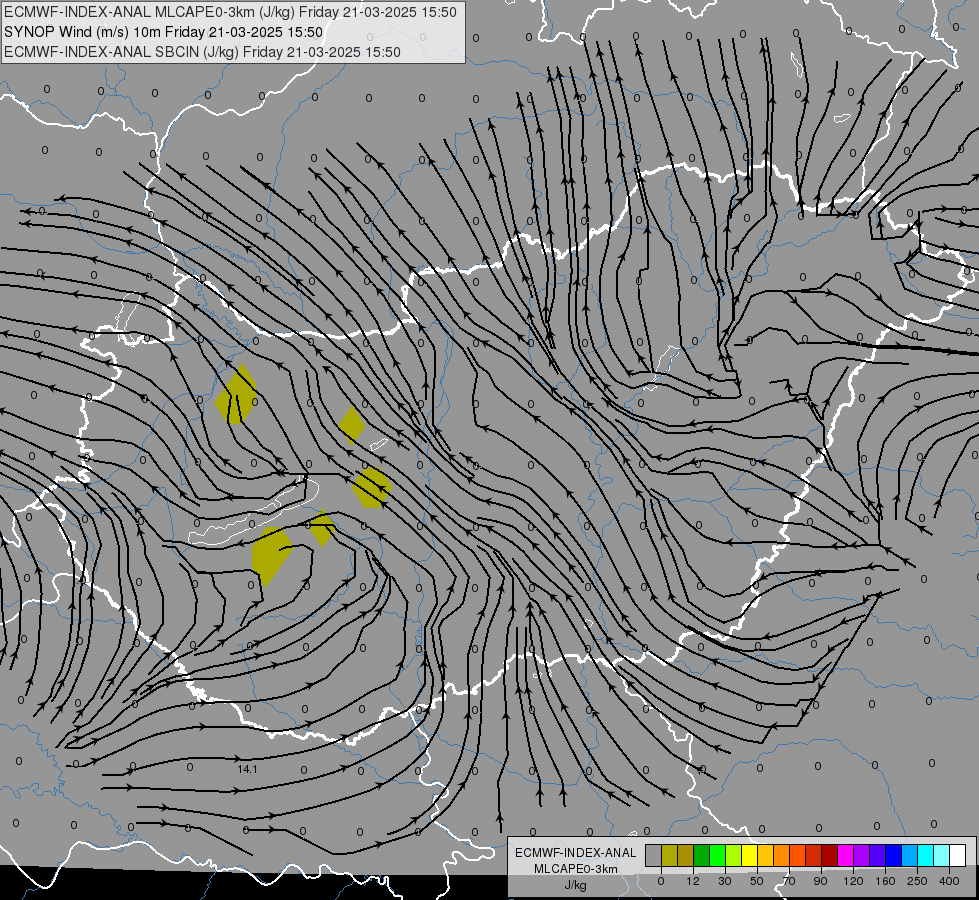Pick the pale cyan legend swatch
This screenshot has width=979, height=900.
[942, 855]
